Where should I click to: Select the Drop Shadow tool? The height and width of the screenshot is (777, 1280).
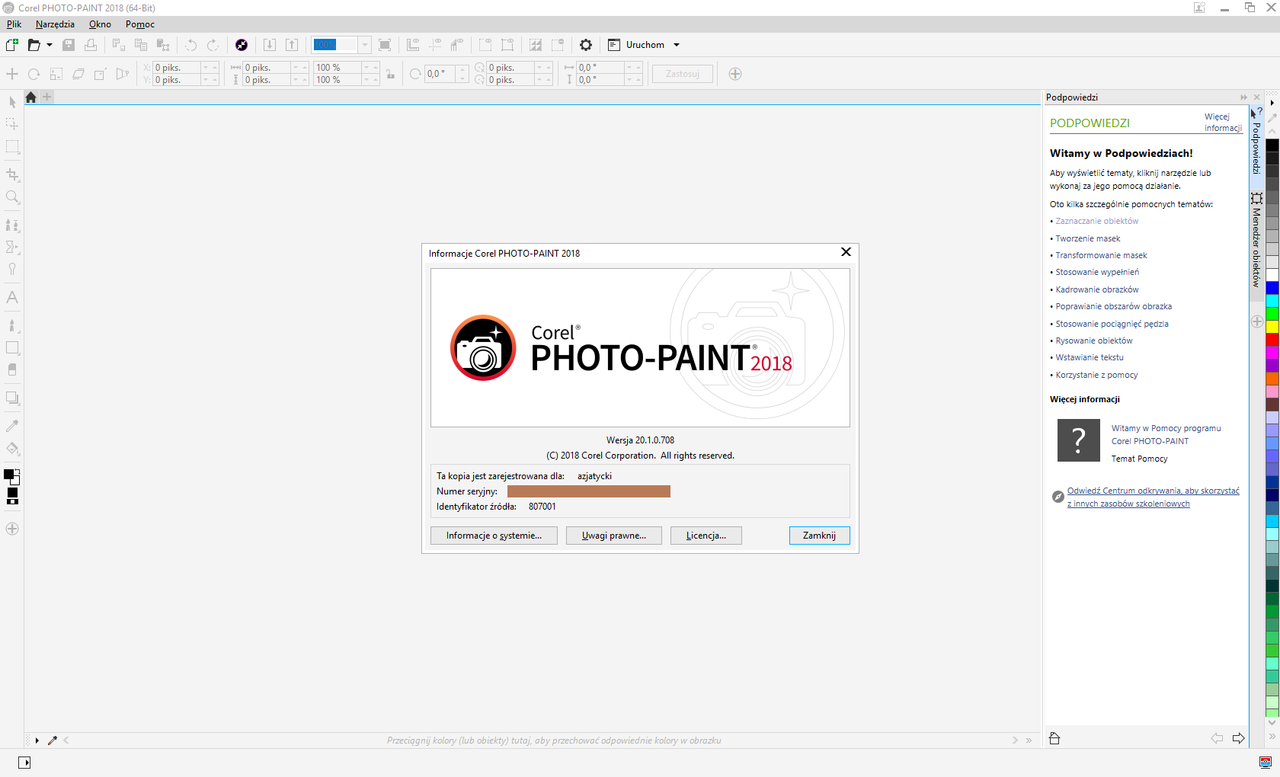pyautogui.click(x=13, y=398)
